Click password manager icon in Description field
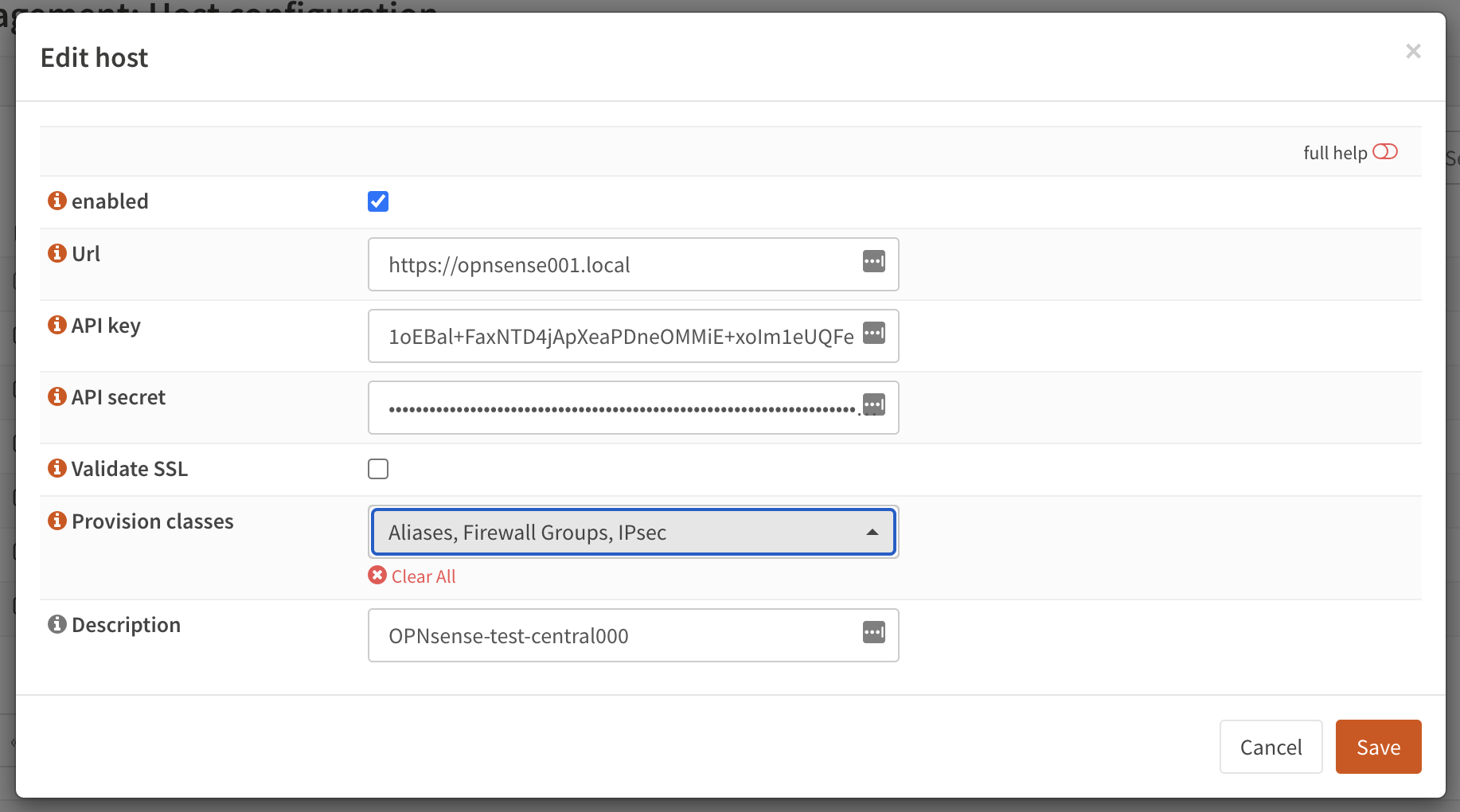 point(873,632)
